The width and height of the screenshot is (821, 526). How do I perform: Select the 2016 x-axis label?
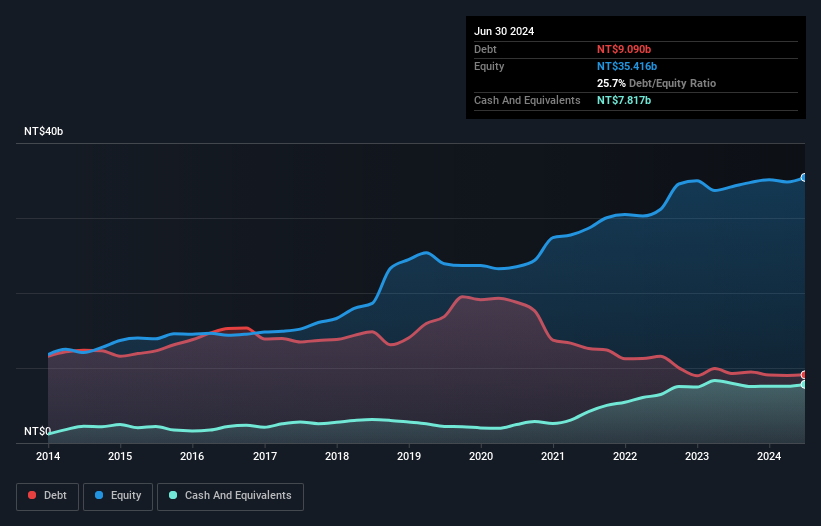click(x=192, y=456)
